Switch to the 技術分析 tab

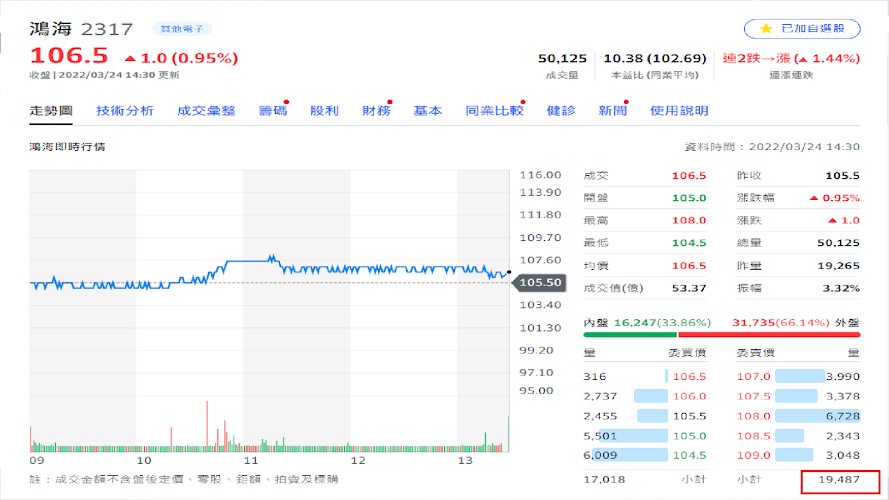[x=125, y=111]
